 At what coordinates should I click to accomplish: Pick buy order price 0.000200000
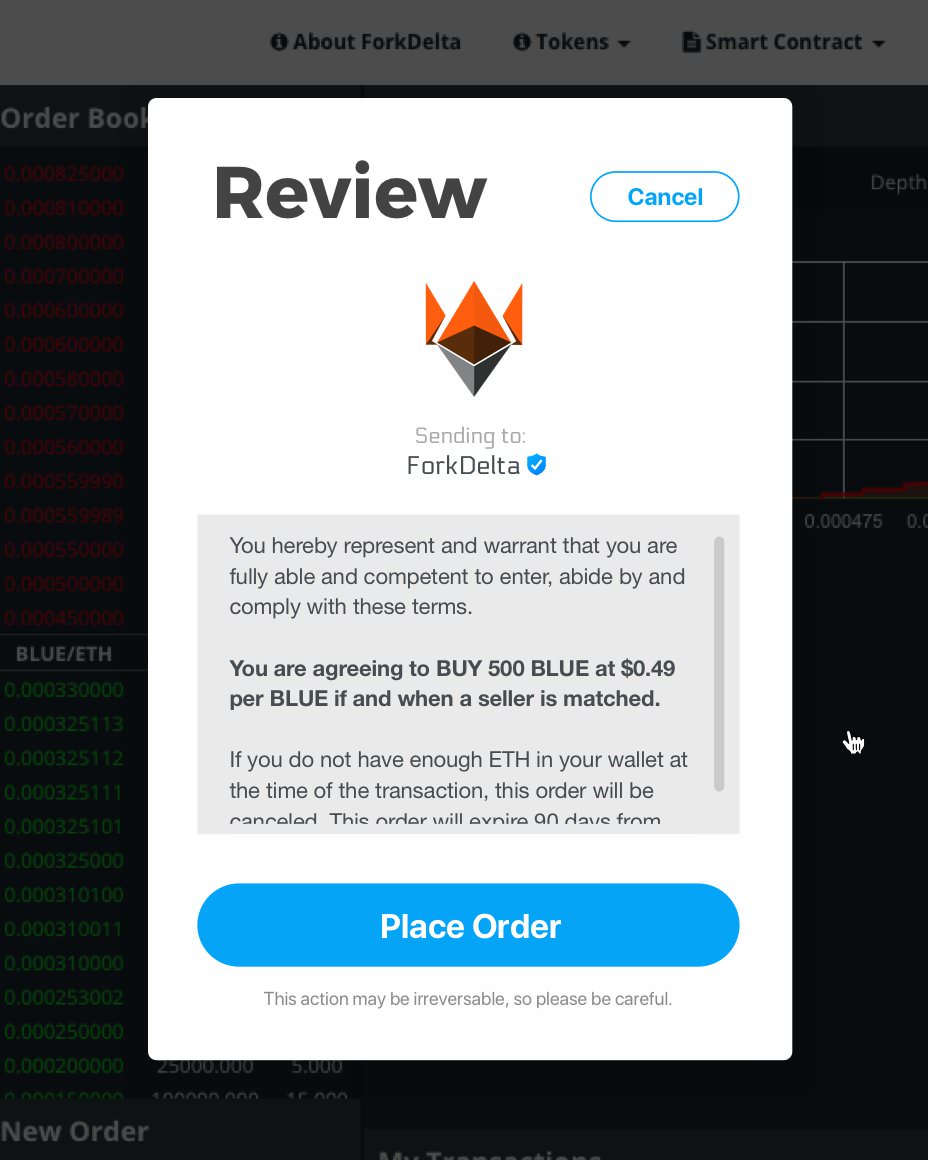pyautogui.click(x=64, y=1066)
